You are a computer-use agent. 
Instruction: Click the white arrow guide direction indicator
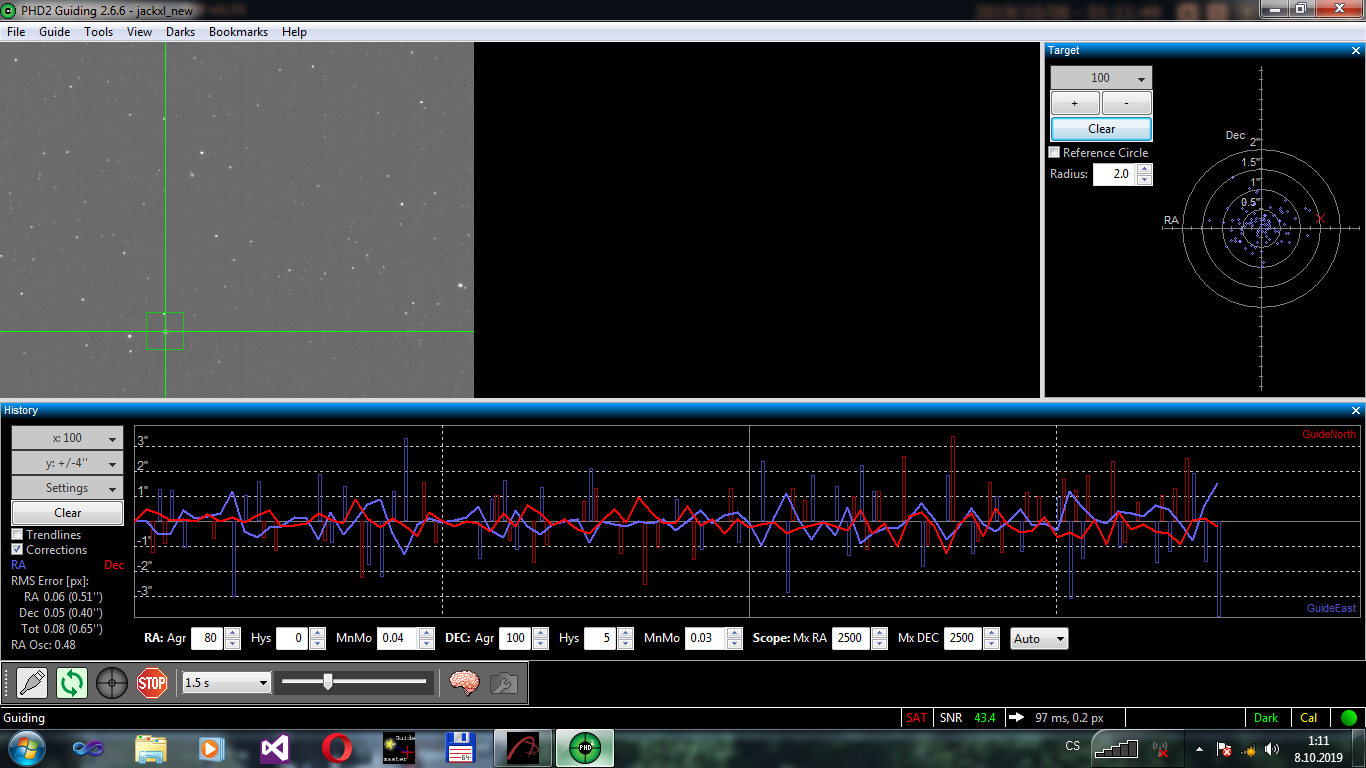click(x=1016, y=717)
